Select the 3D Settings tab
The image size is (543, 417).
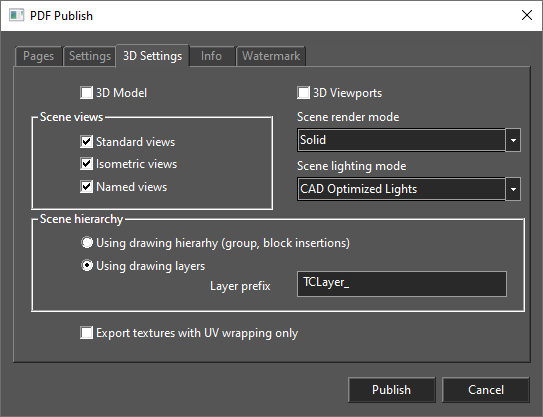[x=152, y=56]
